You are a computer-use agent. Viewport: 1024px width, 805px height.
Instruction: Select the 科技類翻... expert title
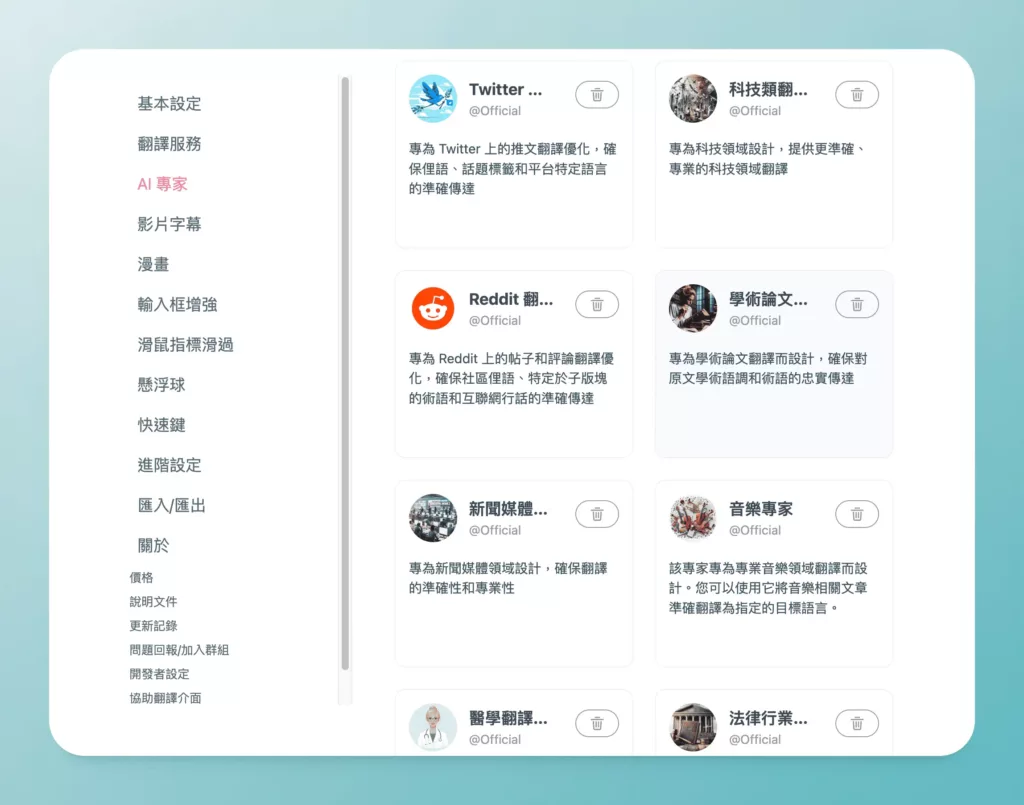click(x=768, y=89)
